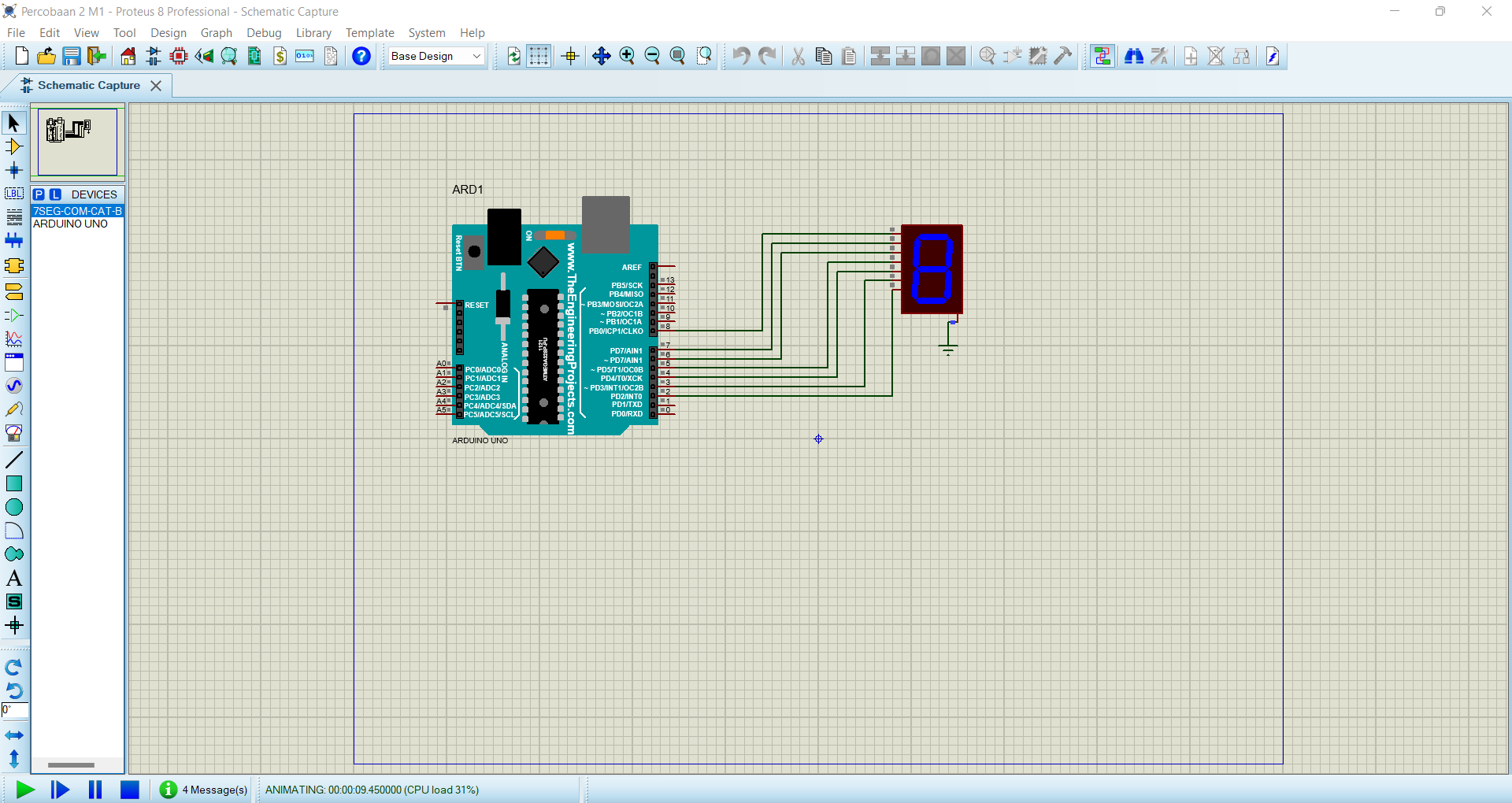Open the File menu
Viewport: 1512px width, 803px height.
click(x=16, y=32)
